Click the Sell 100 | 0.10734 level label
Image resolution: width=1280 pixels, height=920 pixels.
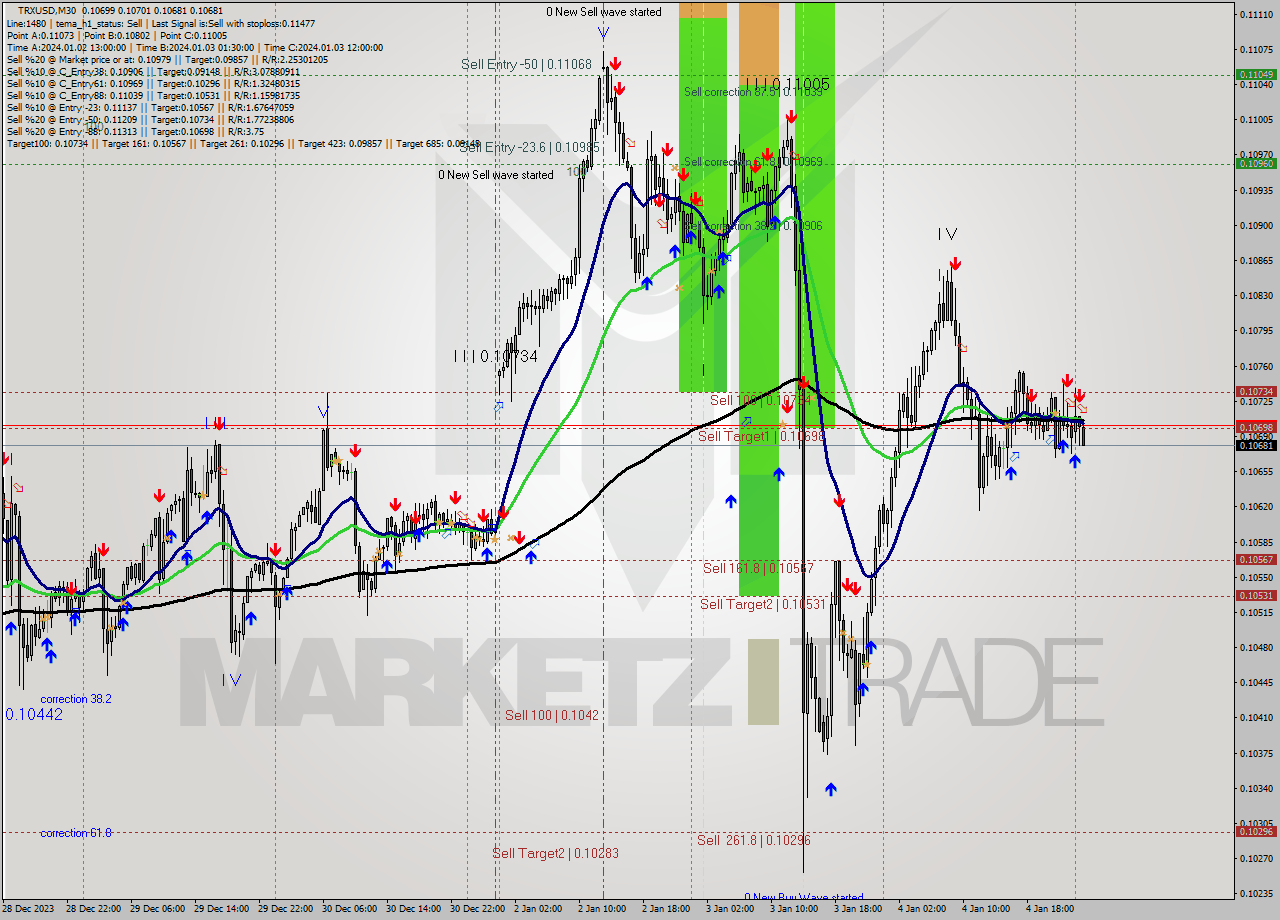pos(762,400)
